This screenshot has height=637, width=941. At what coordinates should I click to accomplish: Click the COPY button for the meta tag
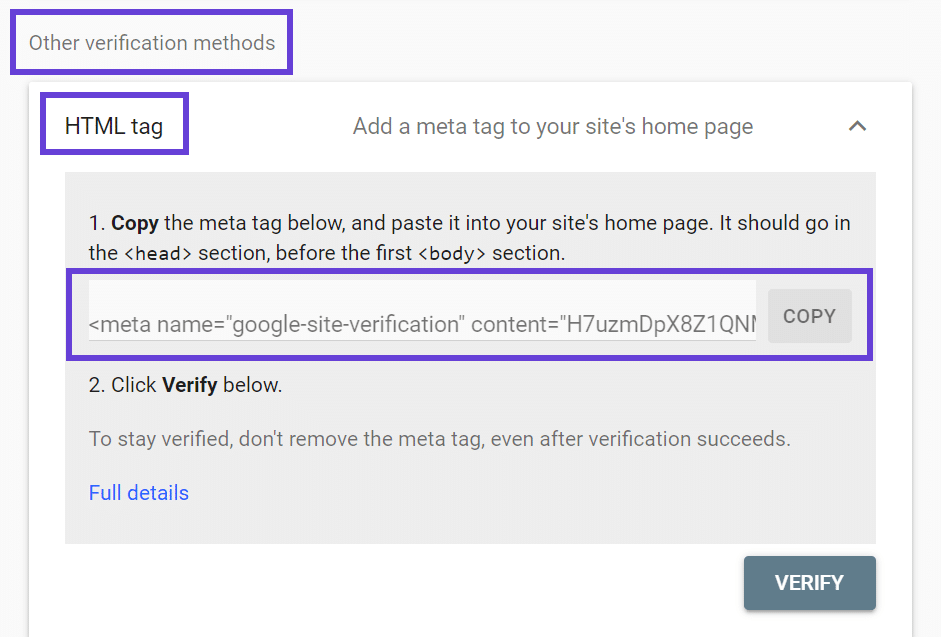pyautogui.click(x=809, y=315)
